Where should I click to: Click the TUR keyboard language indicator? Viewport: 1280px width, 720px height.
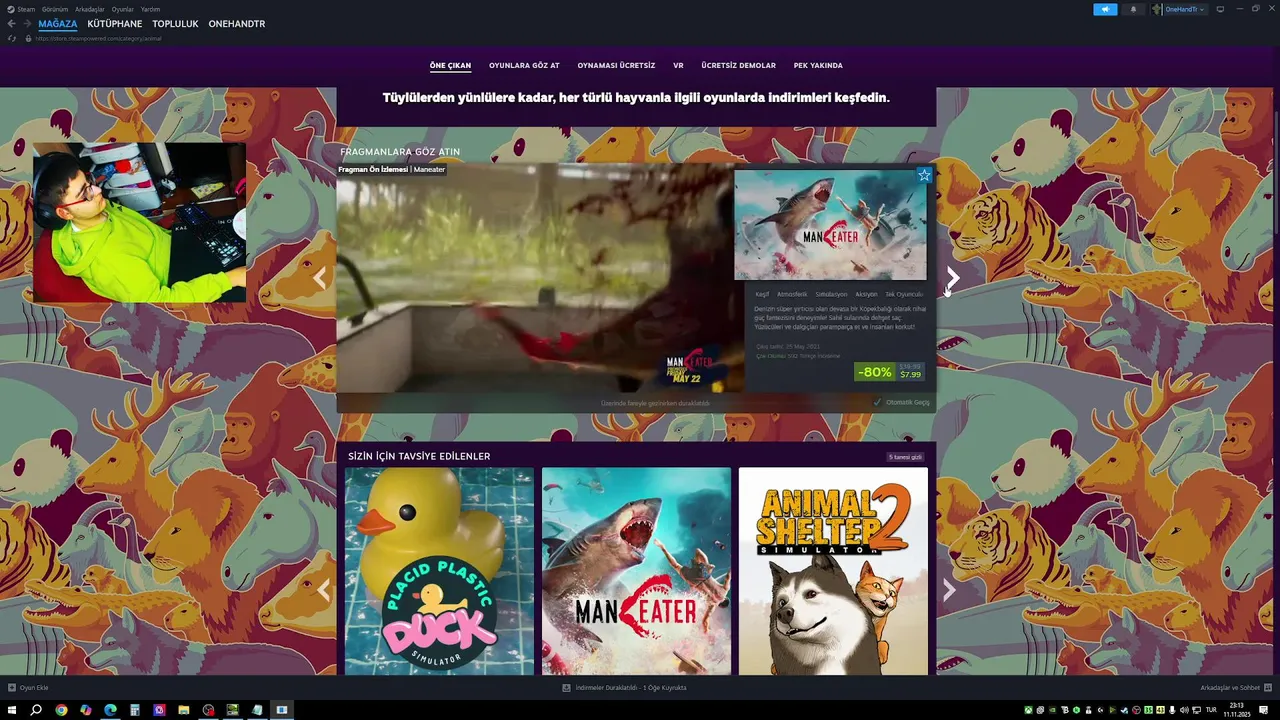click(x=1211, y=710)
